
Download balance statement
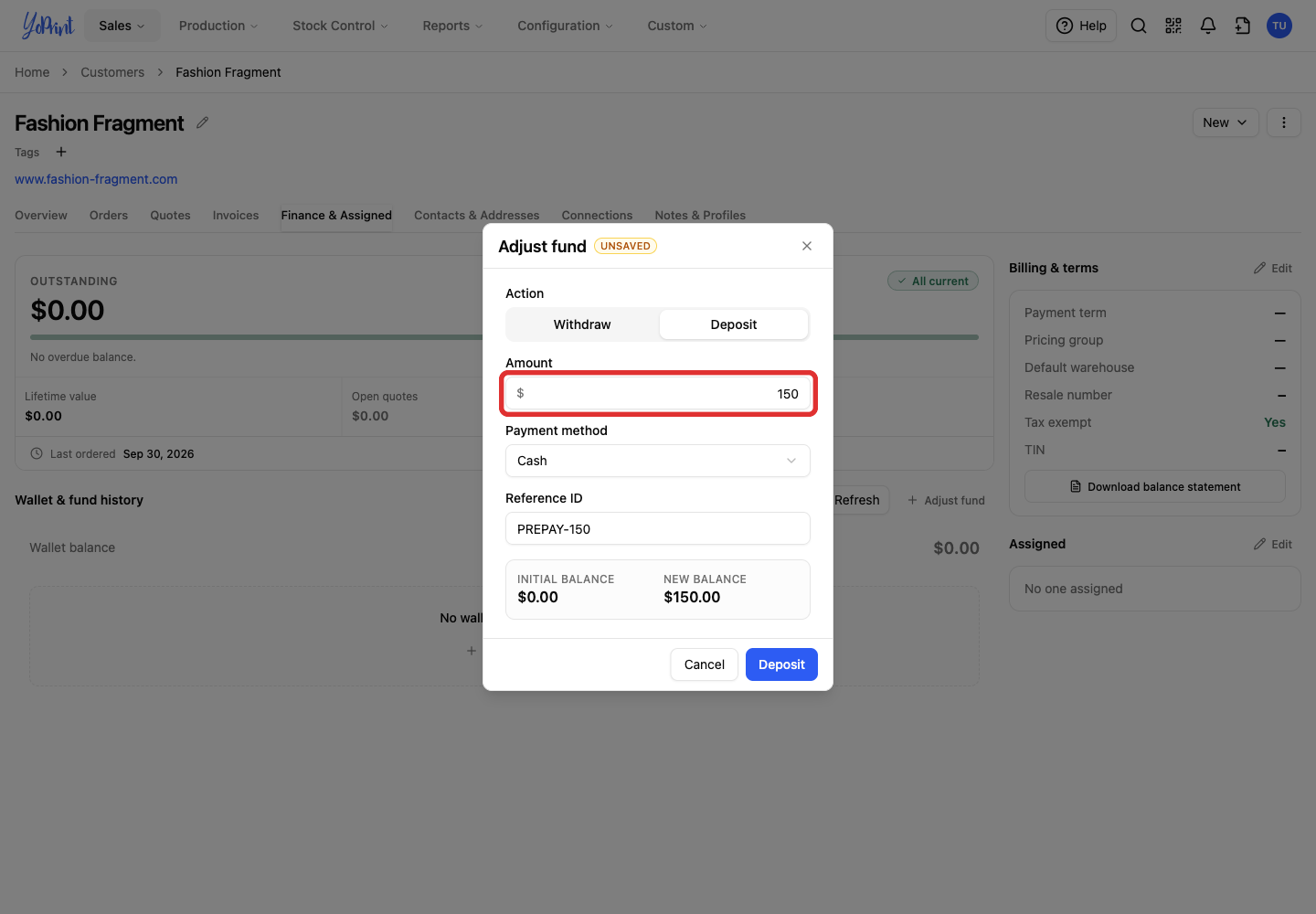click(x=1155, y=487)
